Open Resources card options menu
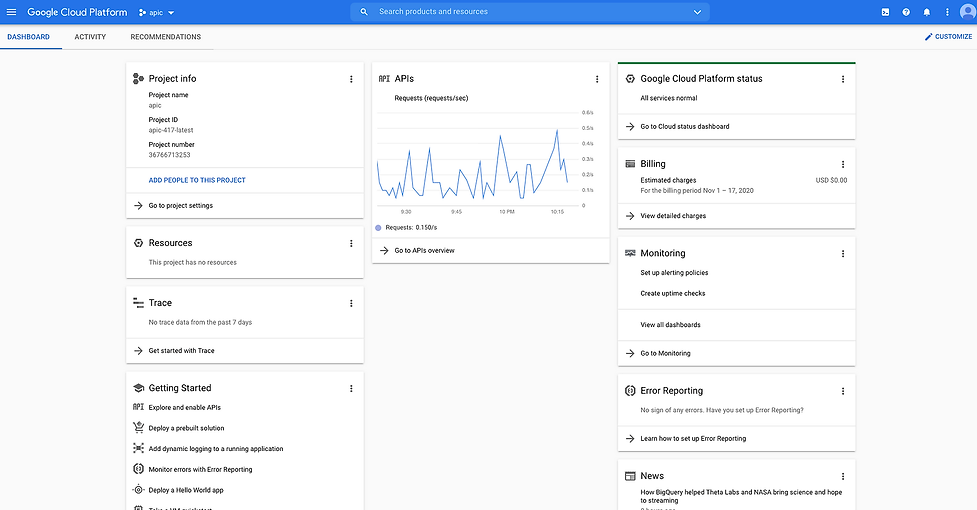The height and width of the screenshot is (510, 977). click(351, 243)
